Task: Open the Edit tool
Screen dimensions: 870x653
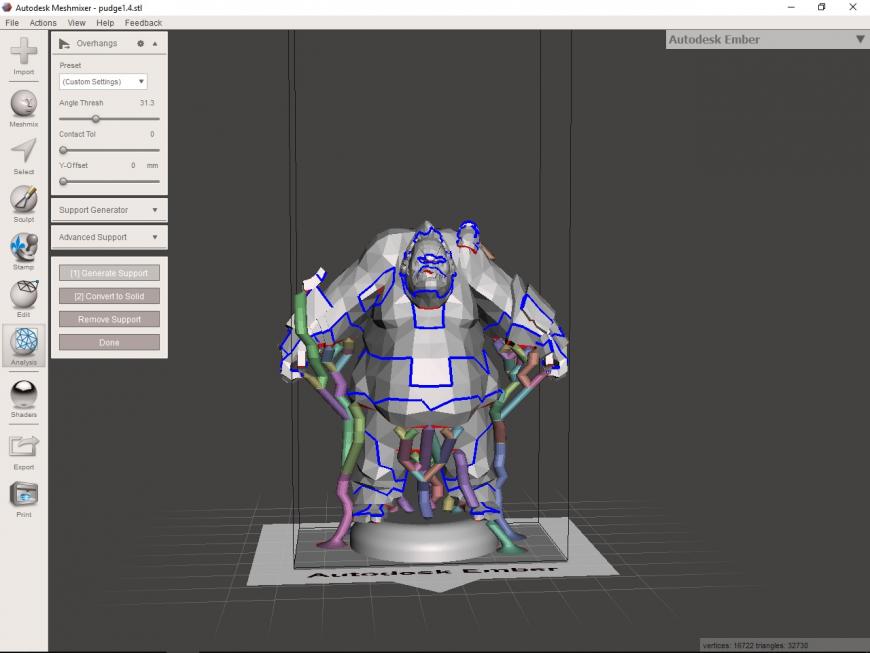Action: [x=23, y=298]
